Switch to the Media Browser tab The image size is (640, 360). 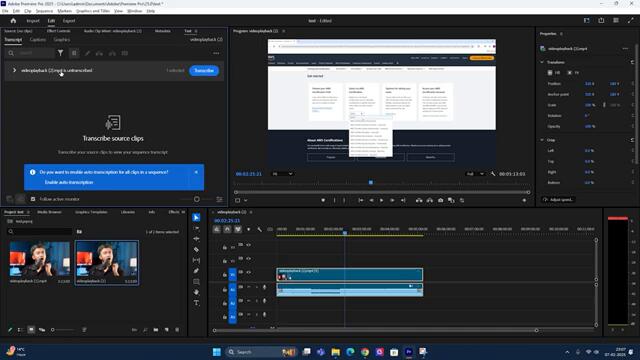point(49,212)
